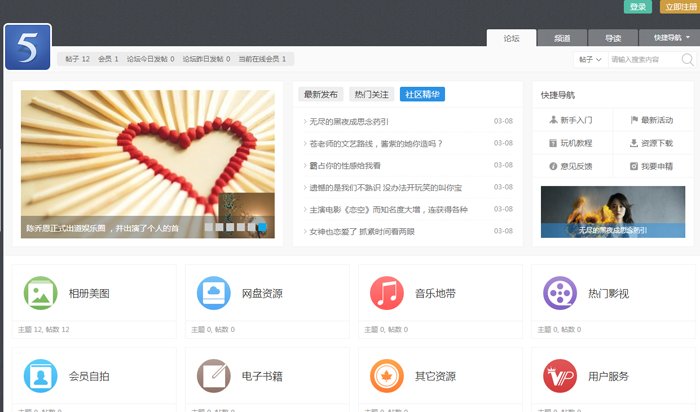Click the 玩机教程 book icon
The height and width of the screenshot is (412, 700).
[x=553, y=143]
